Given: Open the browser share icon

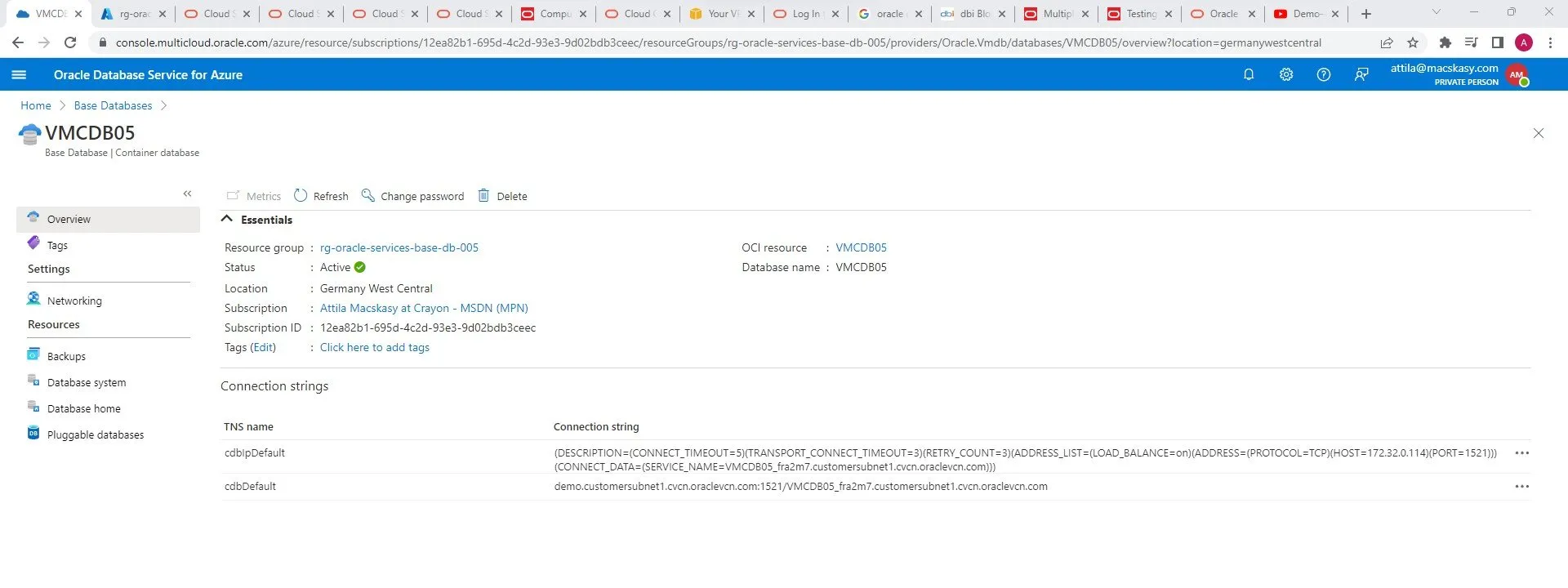Looking at the screenshot, I should pyautogui.click(x=1387, y=42).
